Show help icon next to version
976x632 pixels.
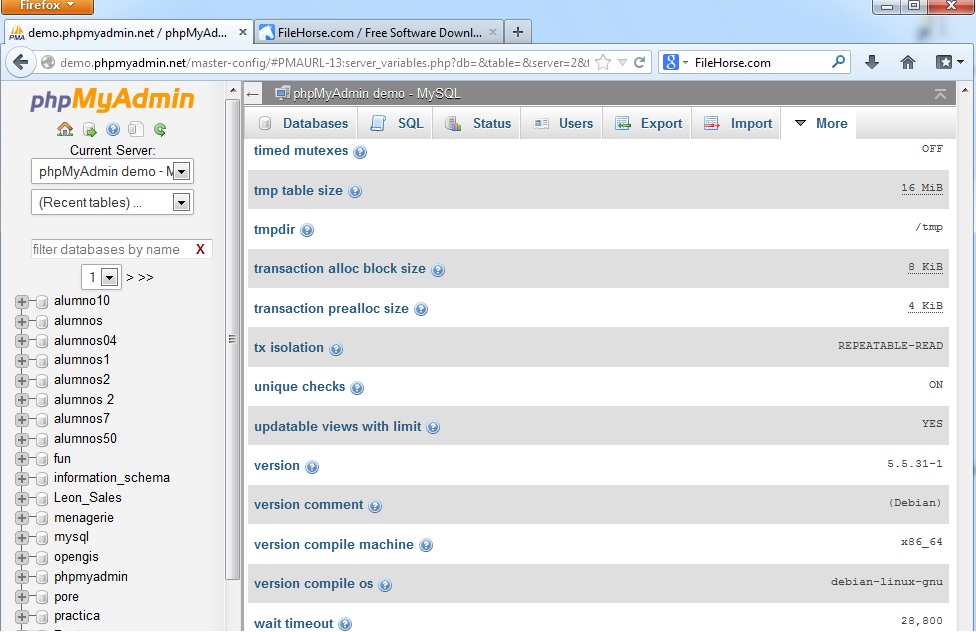[x=312, y=467]
